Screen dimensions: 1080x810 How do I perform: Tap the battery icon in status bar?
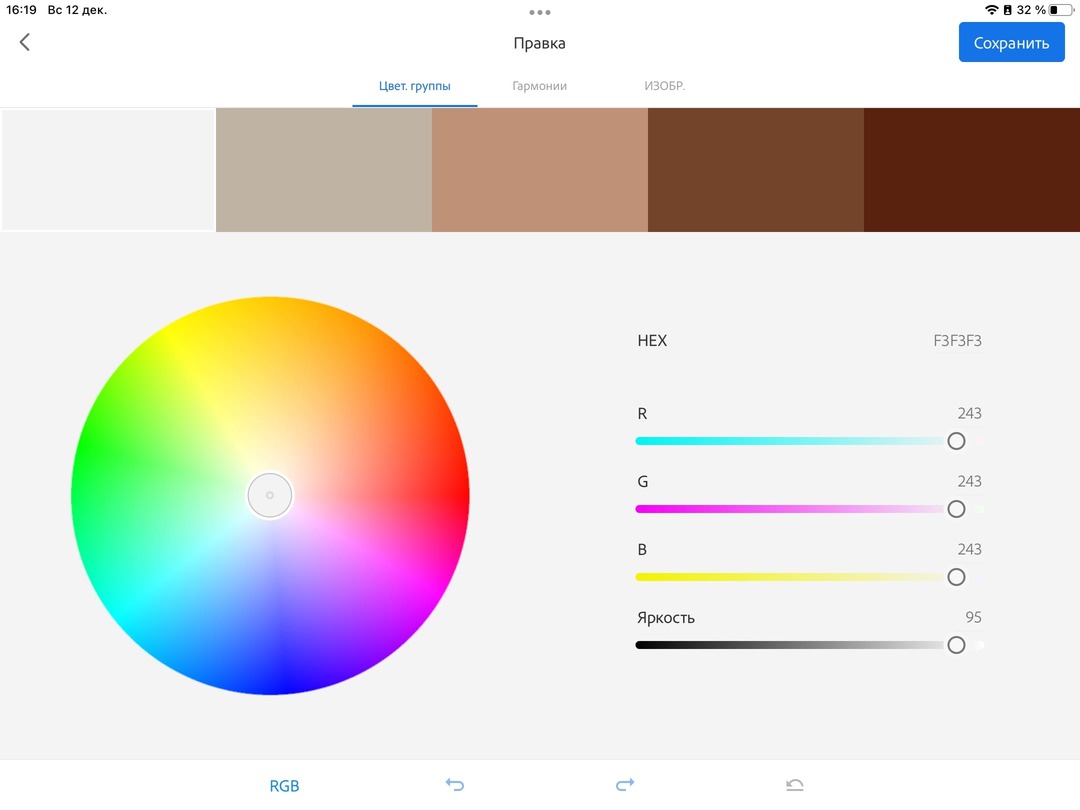tap(1059, 10)
